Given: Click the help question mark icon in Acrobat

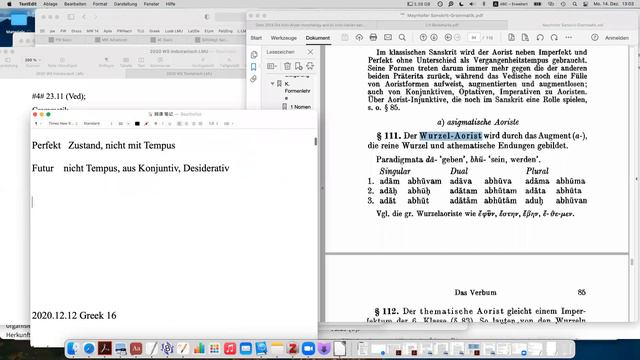Looking at the screenshot, I should pos(595,38).
